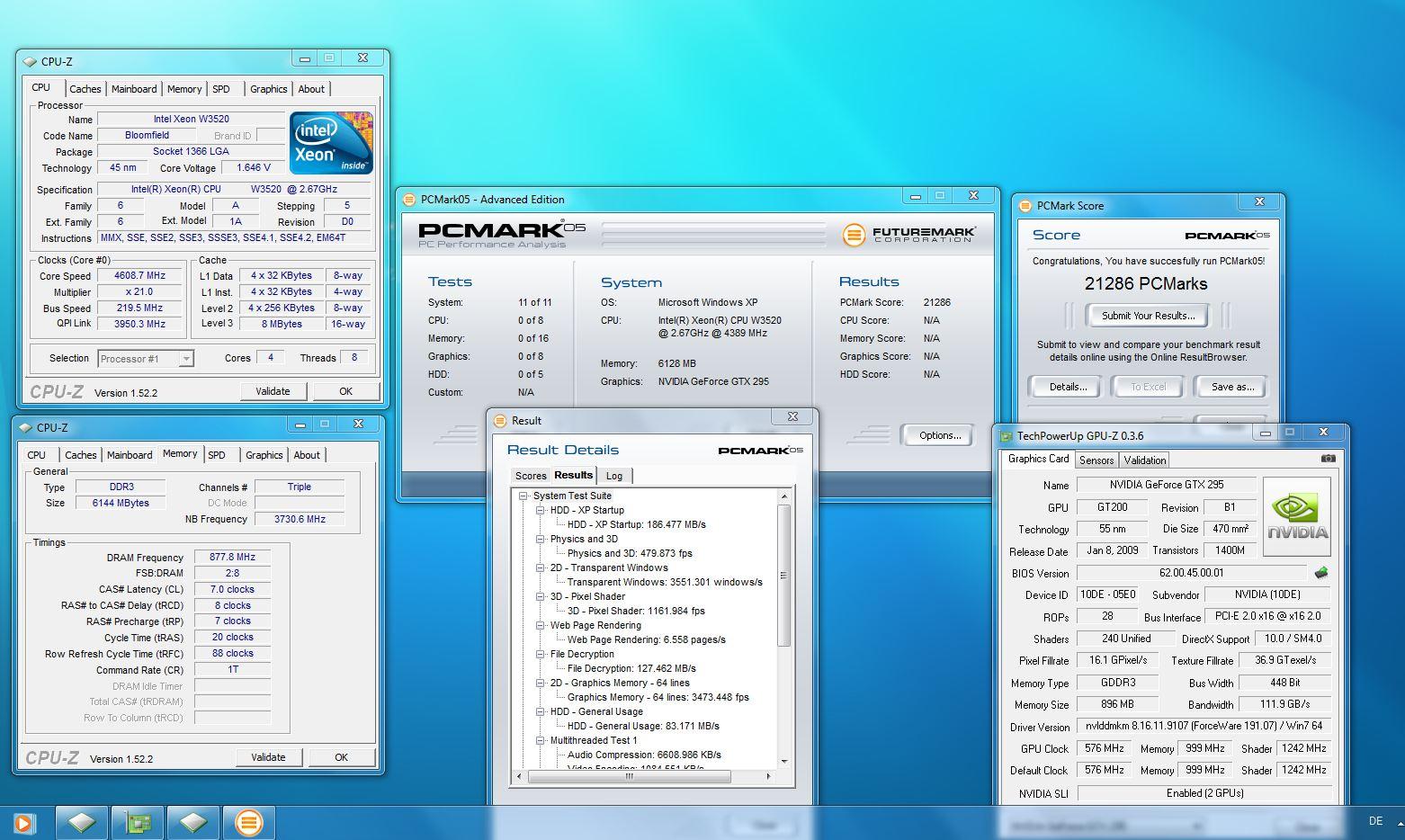The height and width of the screenshot is (840, 1405).
Task: Open the GPU-Z taskbar button
Action: coord(138,822)
